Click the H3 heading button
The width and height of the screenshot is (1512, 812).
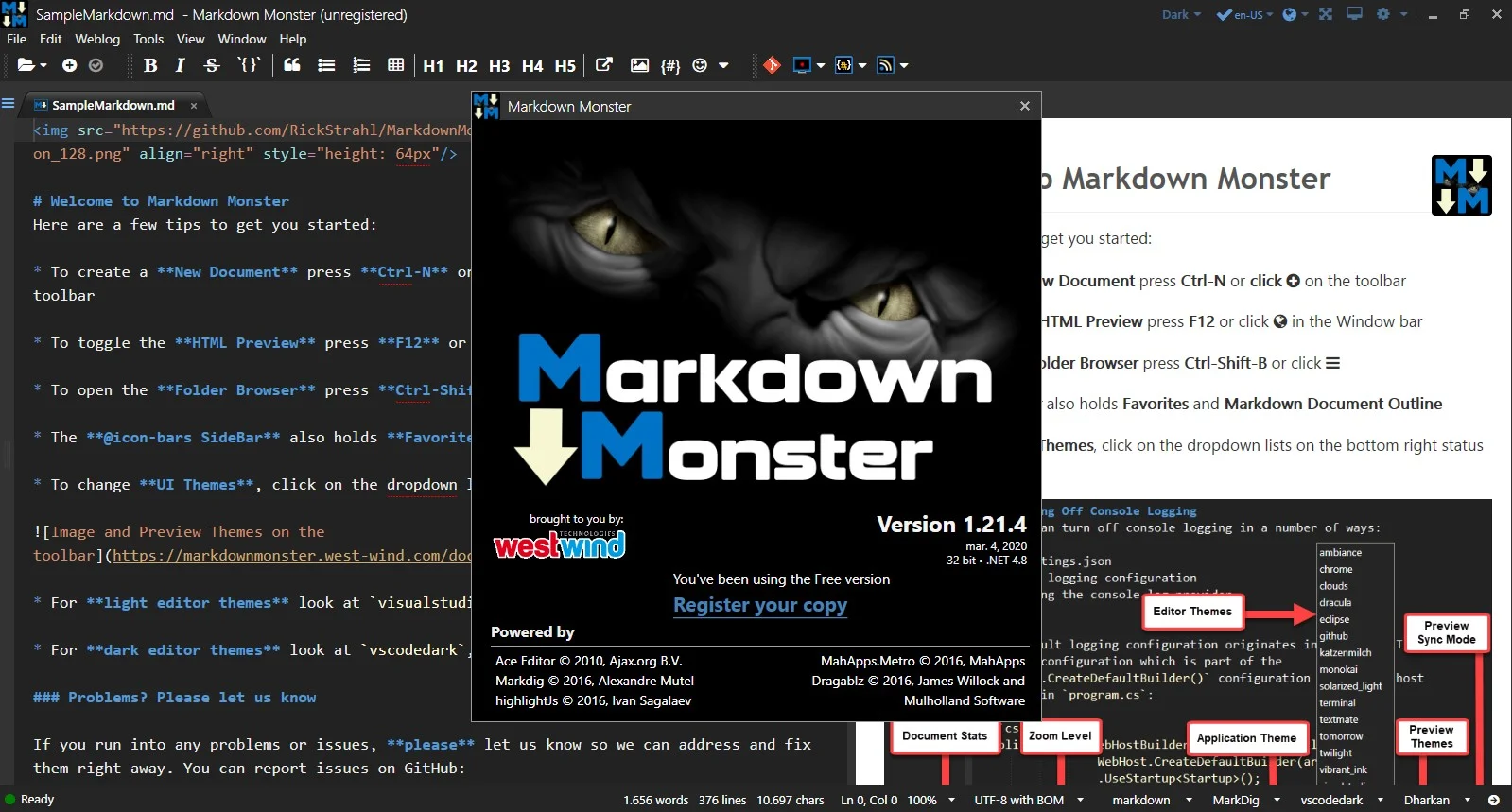499,66
